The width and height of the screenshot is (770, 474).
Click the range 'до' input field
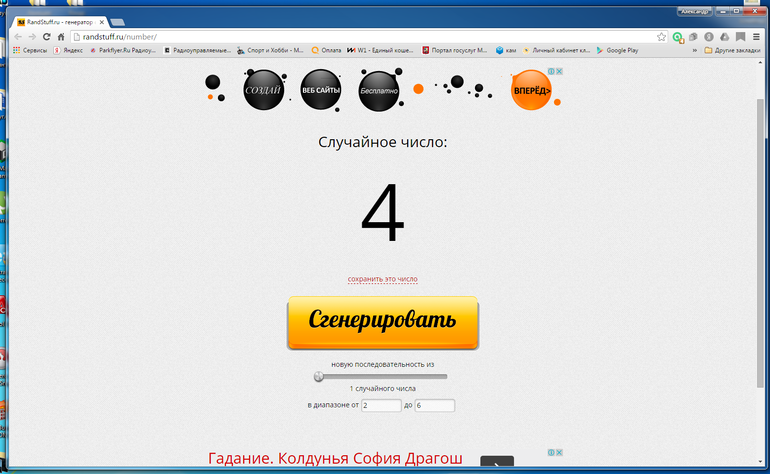tap(434, 405)
